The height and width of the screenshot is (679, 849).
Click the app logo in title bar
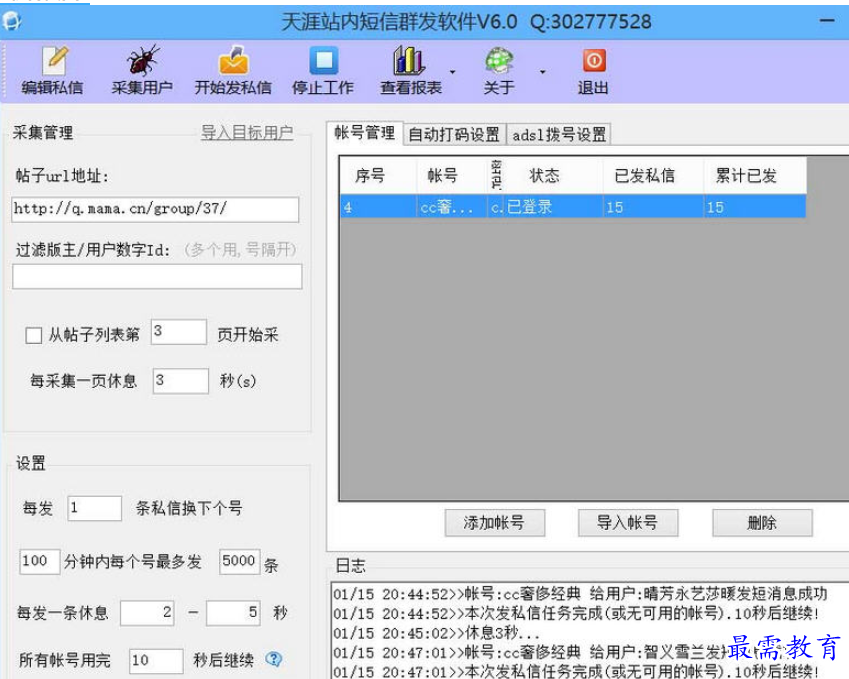click(x=11, y=22)
